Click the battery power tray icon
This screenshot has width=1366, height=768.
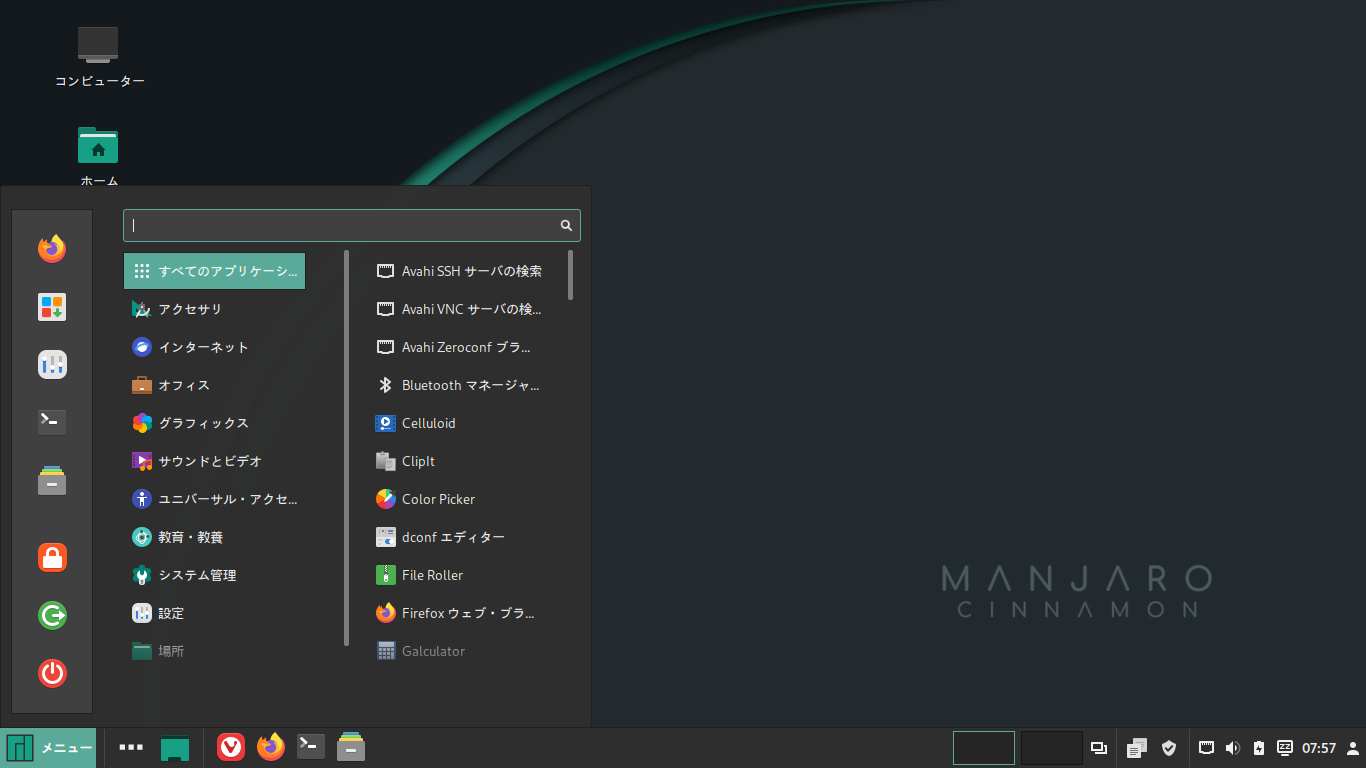click(1259, 748)
